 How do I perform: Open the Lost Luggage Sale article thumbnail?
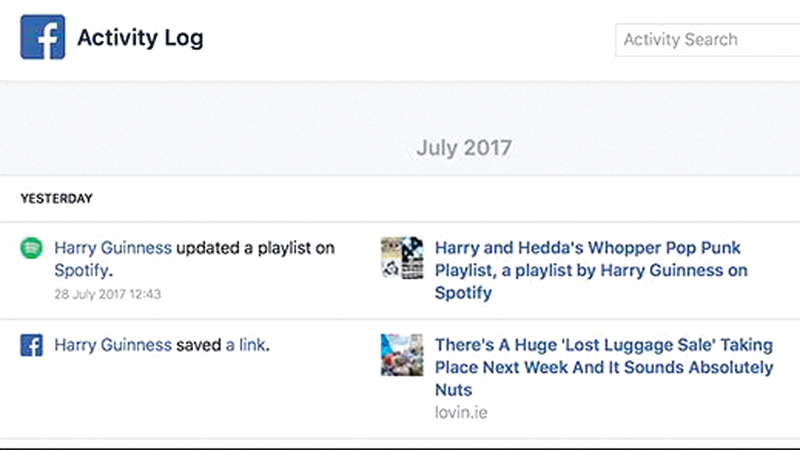[402, 355]
